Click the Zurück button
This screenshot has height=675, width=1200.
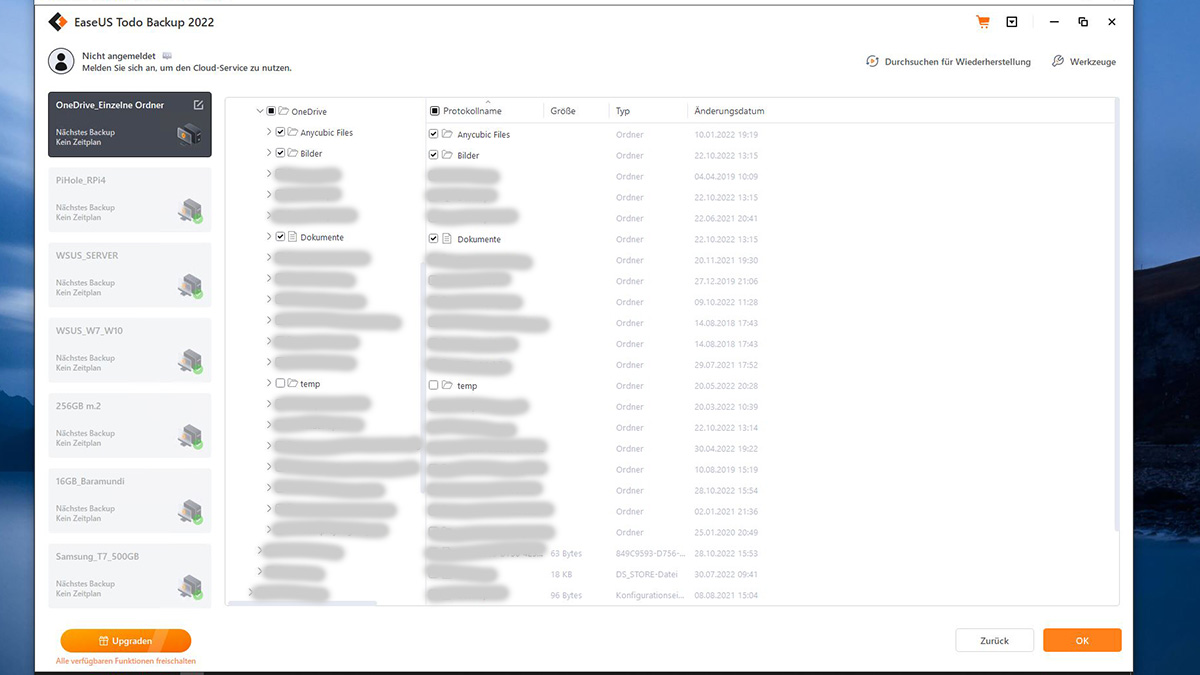point(994,641)
